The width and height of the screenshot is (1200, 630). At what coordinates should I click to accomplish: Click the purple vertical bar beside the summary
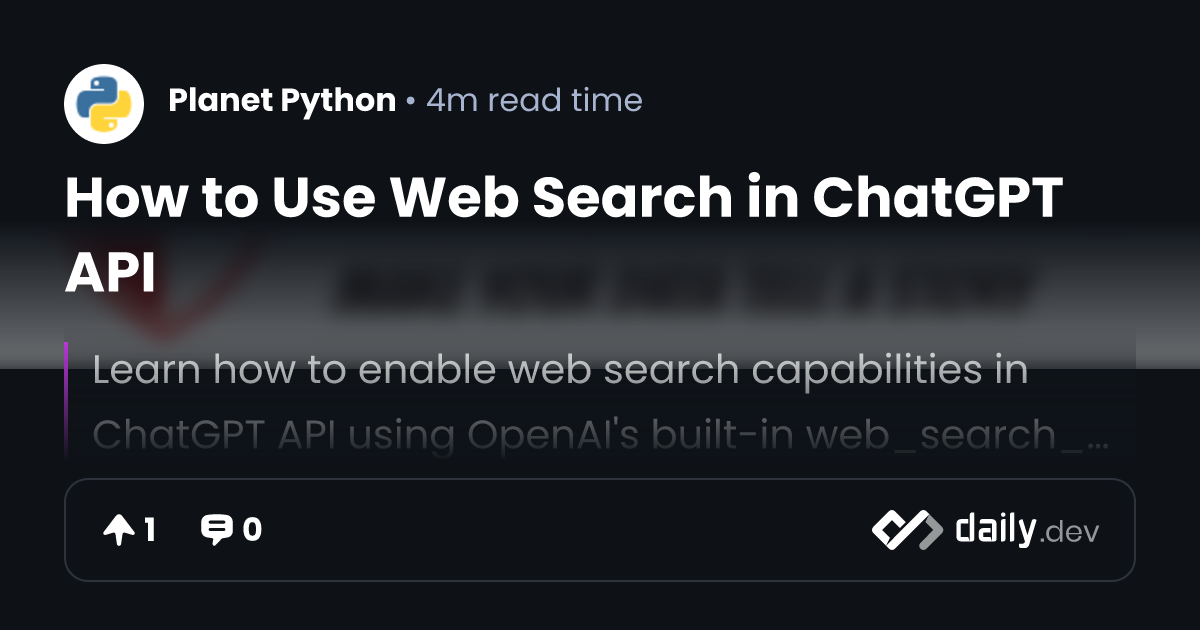[66, 400]
